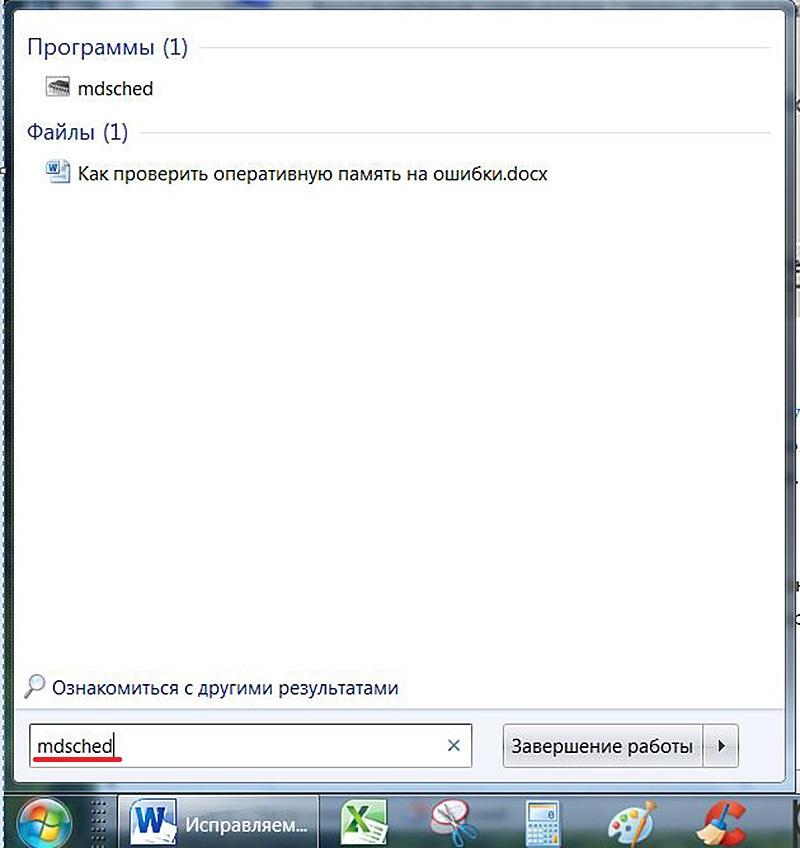
Task: Open Paint from the taskbar palette icon
Action: (633, 823)
